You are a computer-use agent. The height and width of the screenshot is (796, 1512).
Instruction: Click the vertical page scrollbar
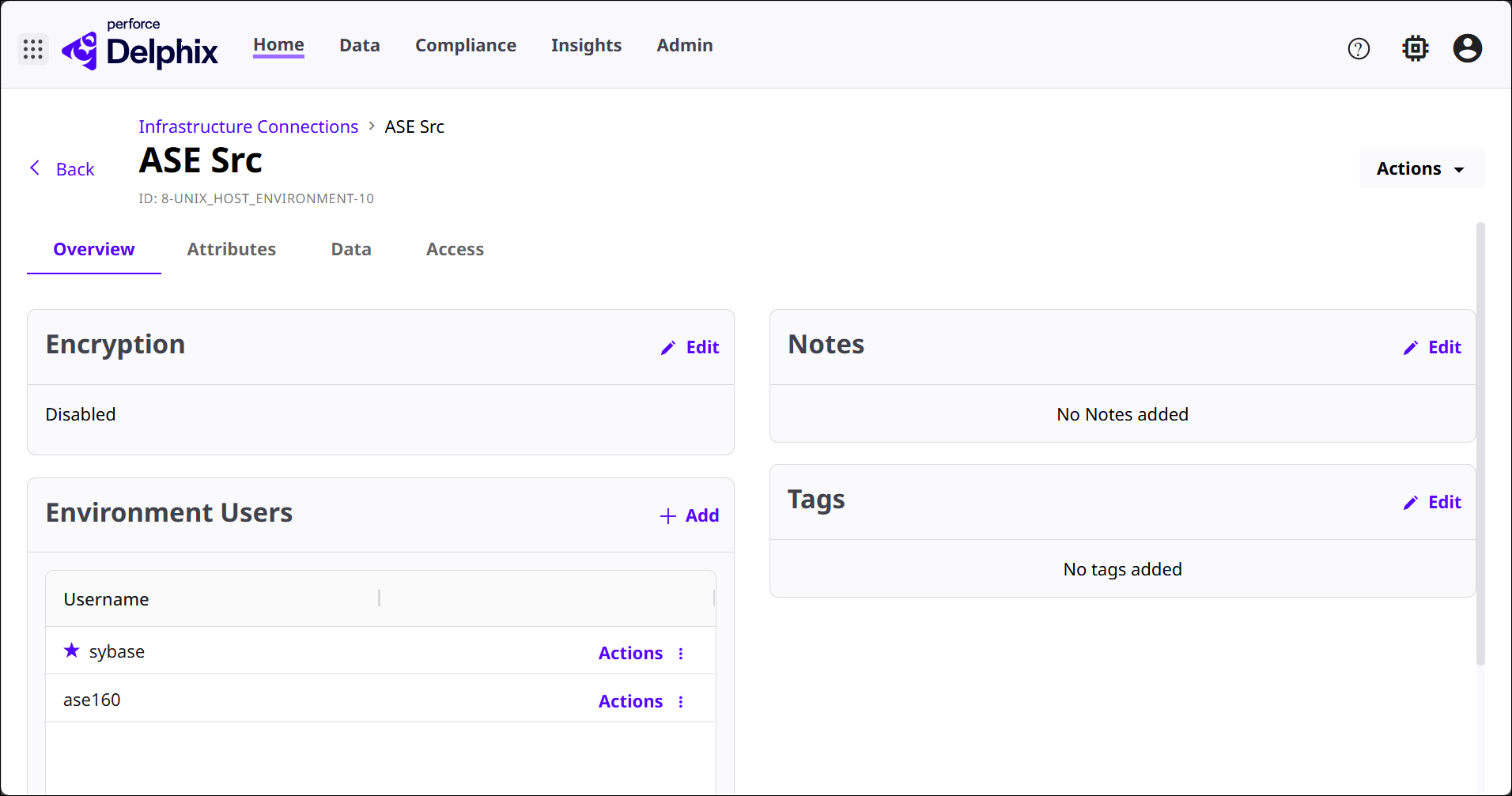click(1480, 443)
